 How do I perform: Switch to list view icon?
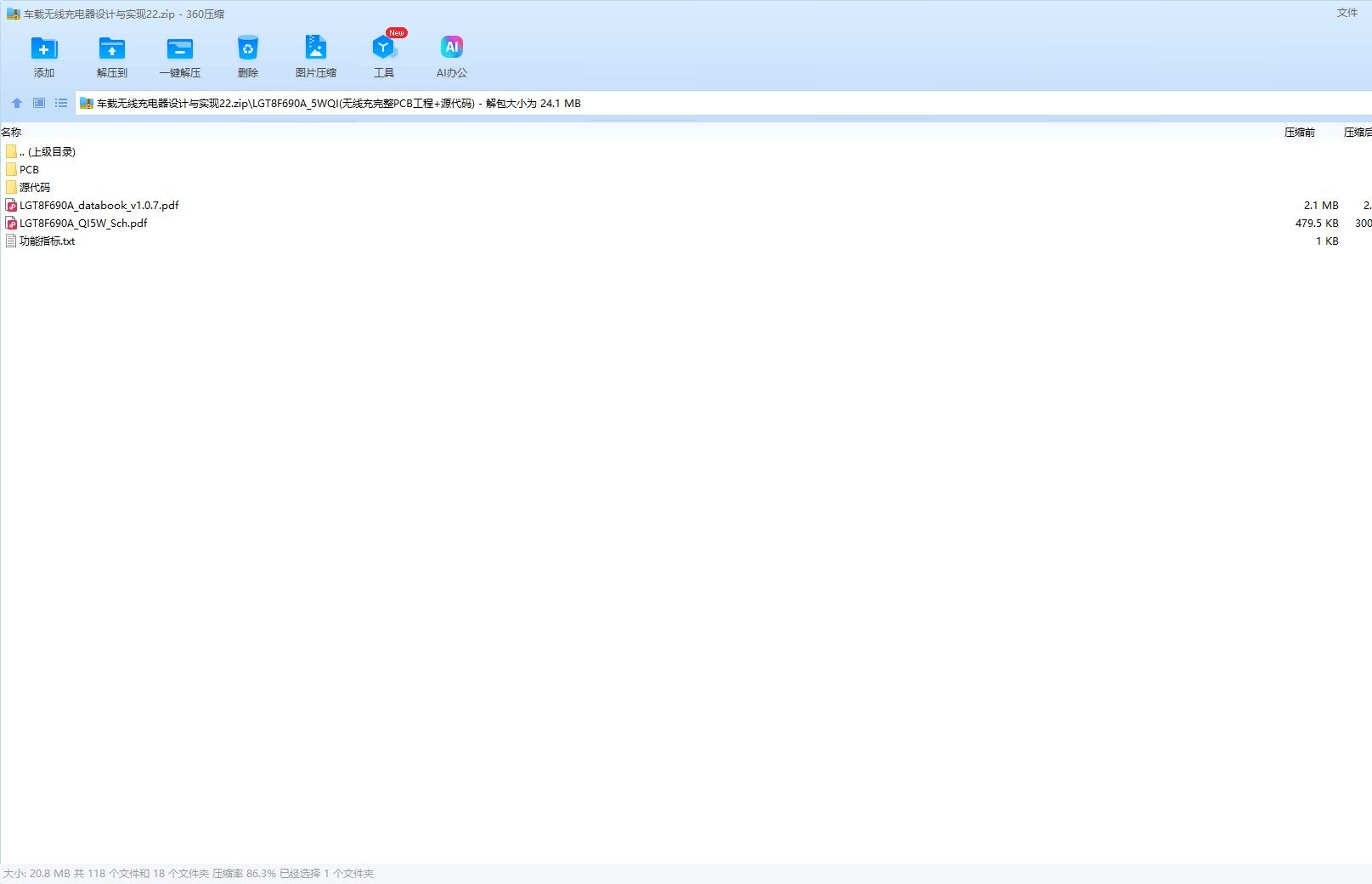point(61,103)
